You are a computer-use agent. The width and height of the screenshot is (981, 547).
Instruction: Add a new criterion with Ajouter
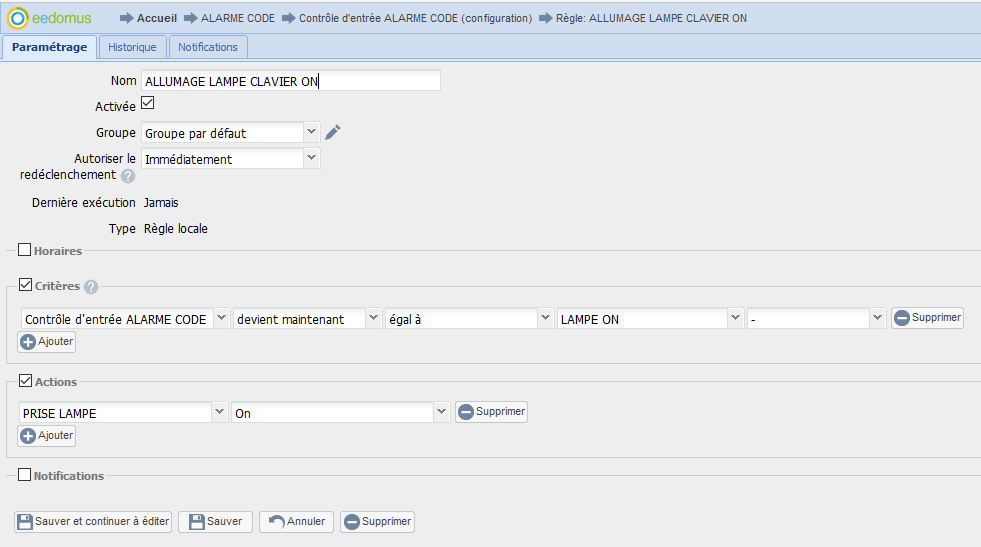click(x=47, y=342)
